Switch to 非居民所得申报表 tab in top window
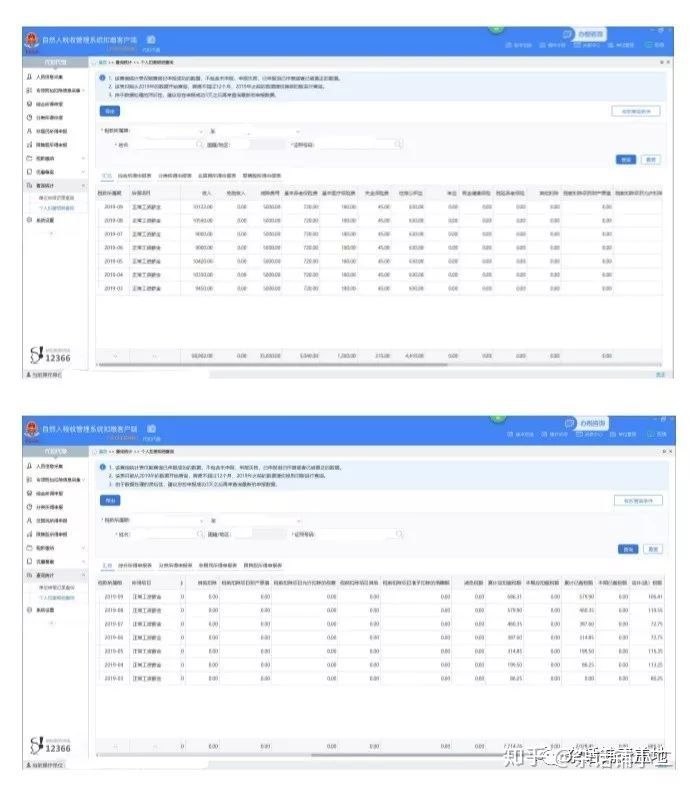 click(x=217, y=175)
